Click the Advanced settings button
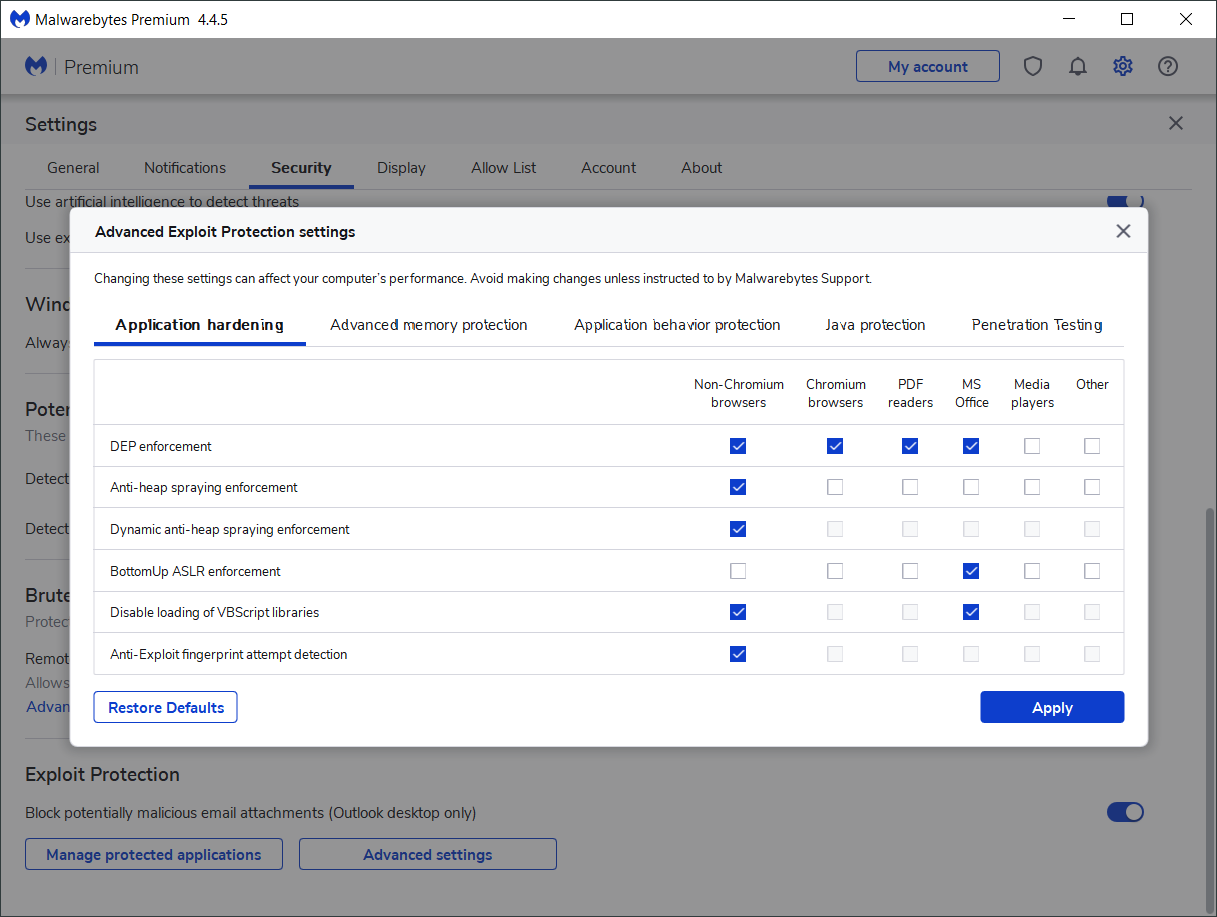Image resolution: width=1217 pixels, height=917 pixels. coord(428,854)
